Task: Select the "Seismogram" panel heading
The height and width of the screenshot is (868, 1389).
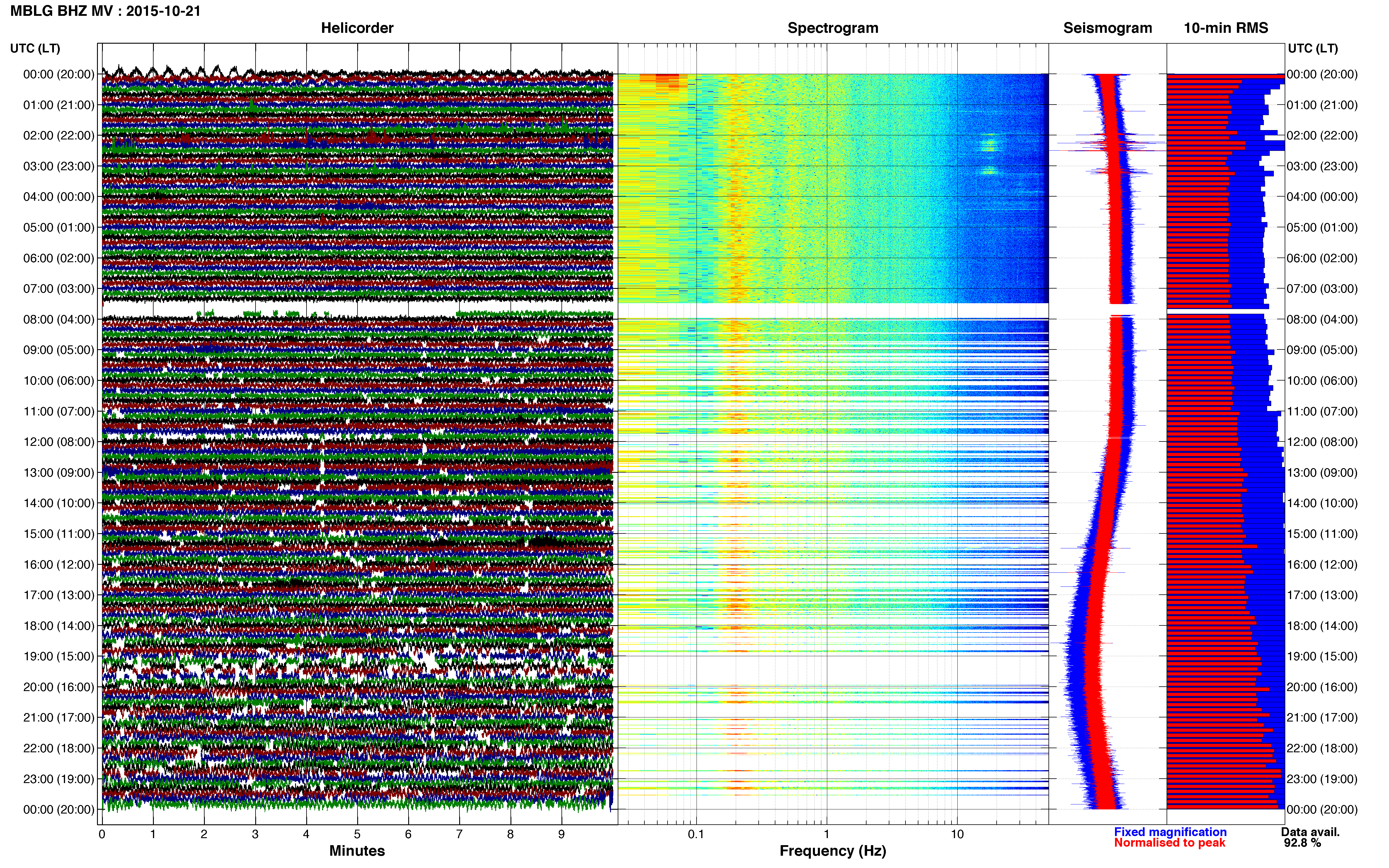Action: (x=1108, y=28)
